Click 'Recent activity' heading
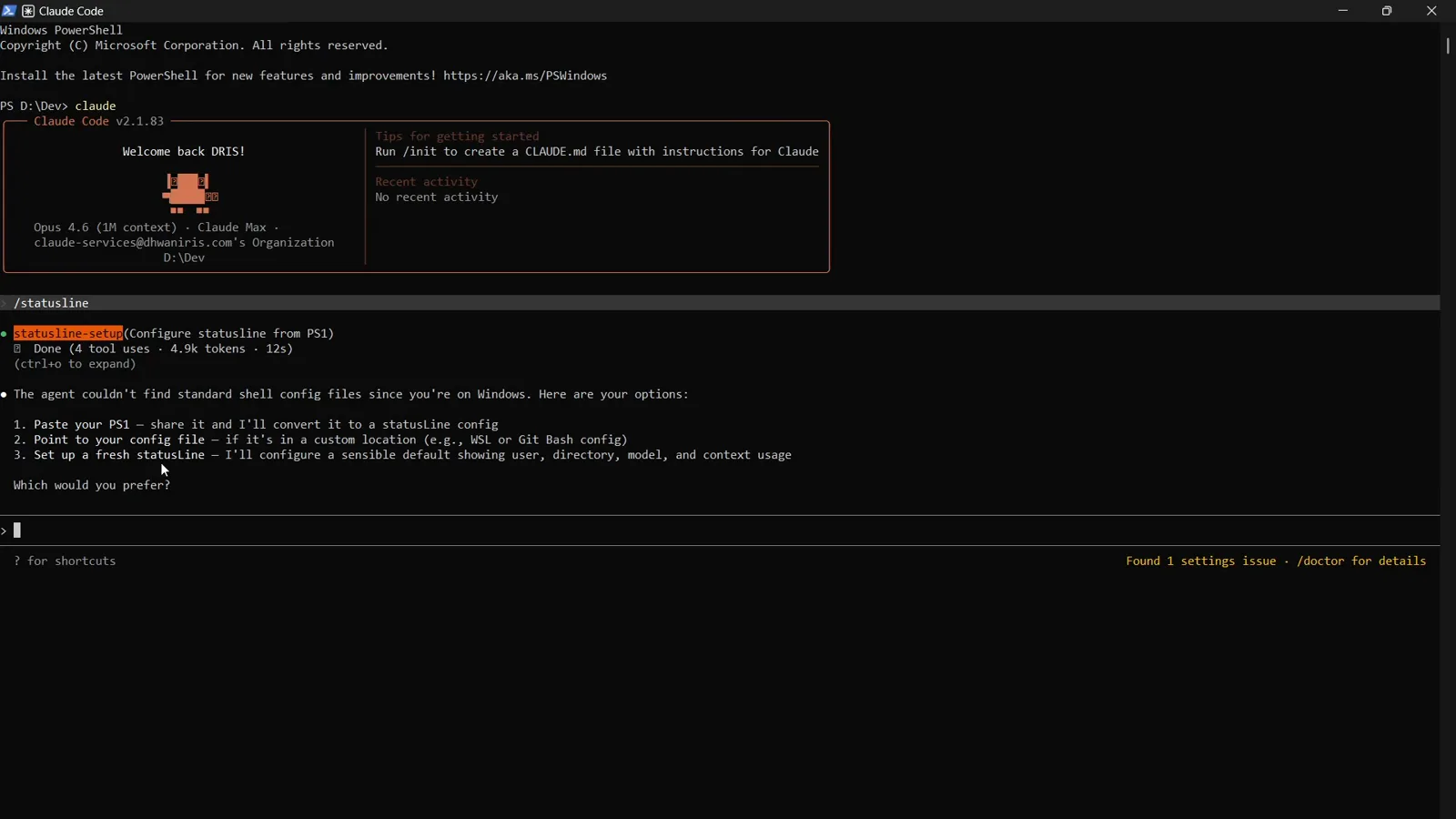Image resolution: width=1456 pixels, height=819 pixels. pyautogui.click(x=426, y=182)
